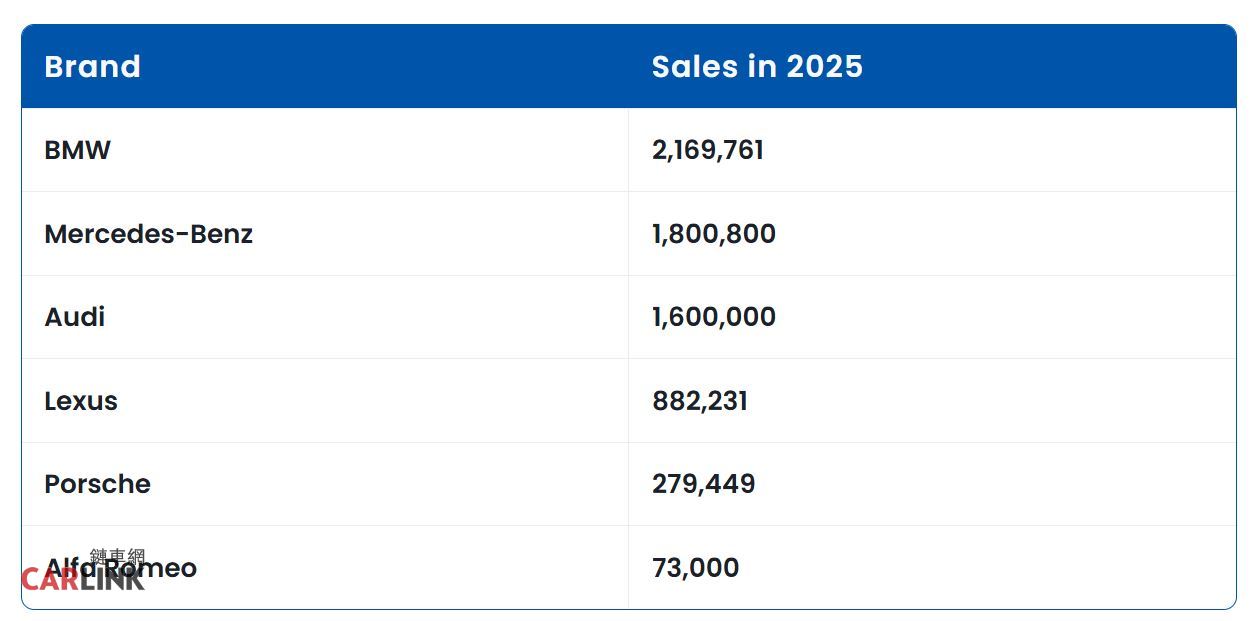Click the Sales in 2025 column header
This screenshot has width=1259, height=621.
point(757,67)
